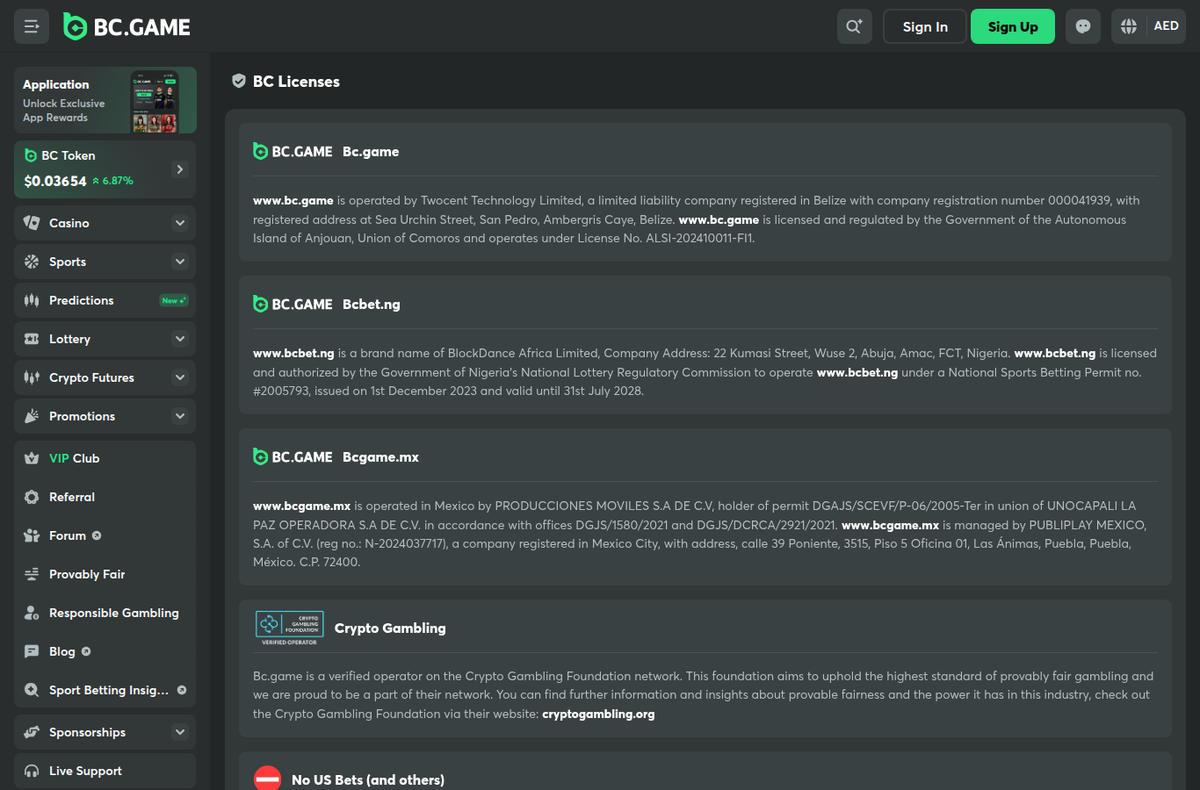
Task: Click the Lottery ticket icon
Action: pyautogui.click(x=31, y=339)
